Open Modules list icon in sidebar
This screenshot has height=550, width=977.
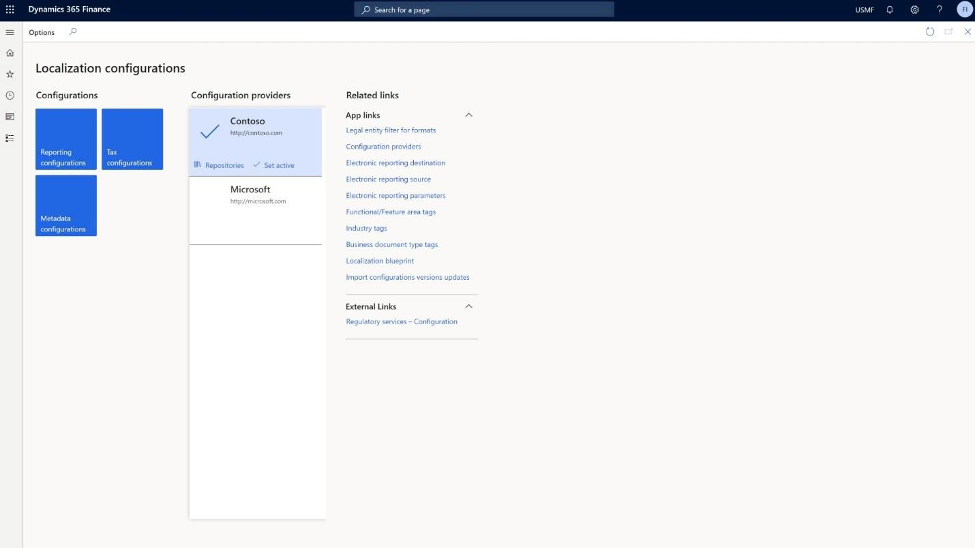tap(10, 138)
